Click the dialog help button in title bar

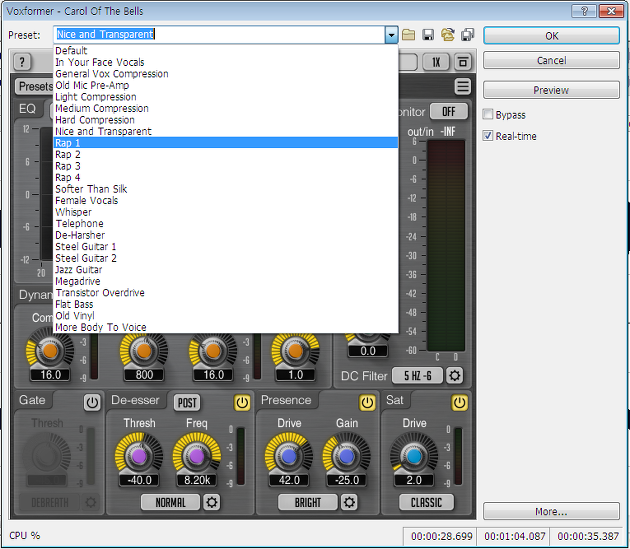point(584,11)
